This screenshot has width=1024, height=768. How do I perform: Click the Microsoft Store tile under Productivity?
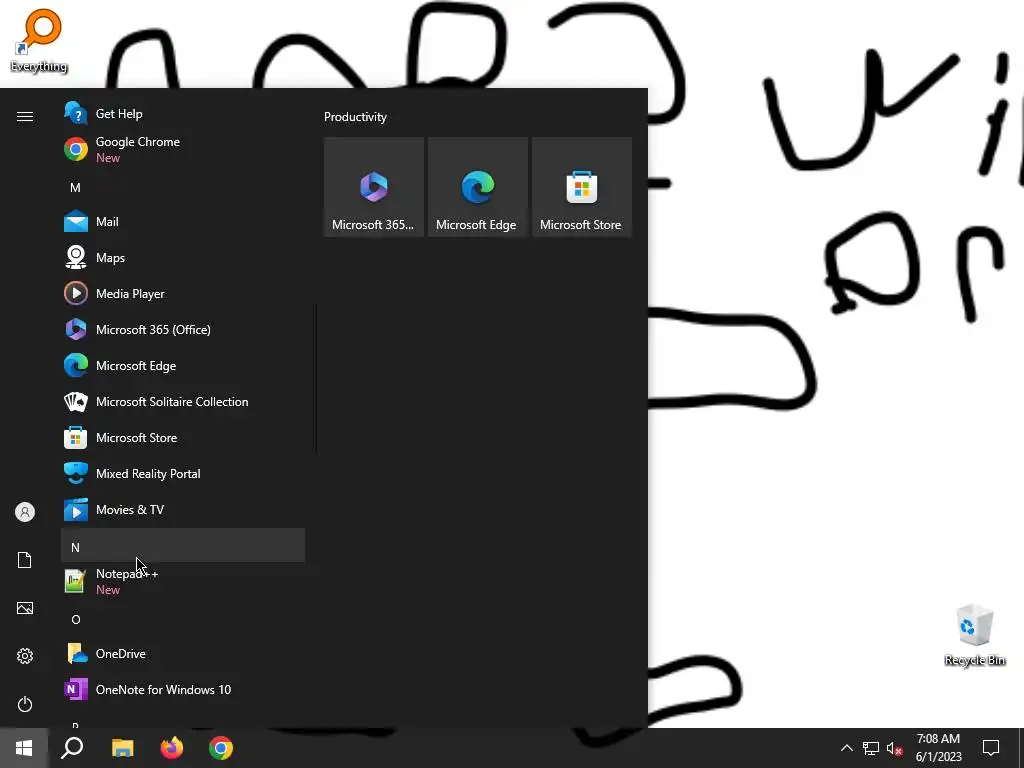pos(581,187)
